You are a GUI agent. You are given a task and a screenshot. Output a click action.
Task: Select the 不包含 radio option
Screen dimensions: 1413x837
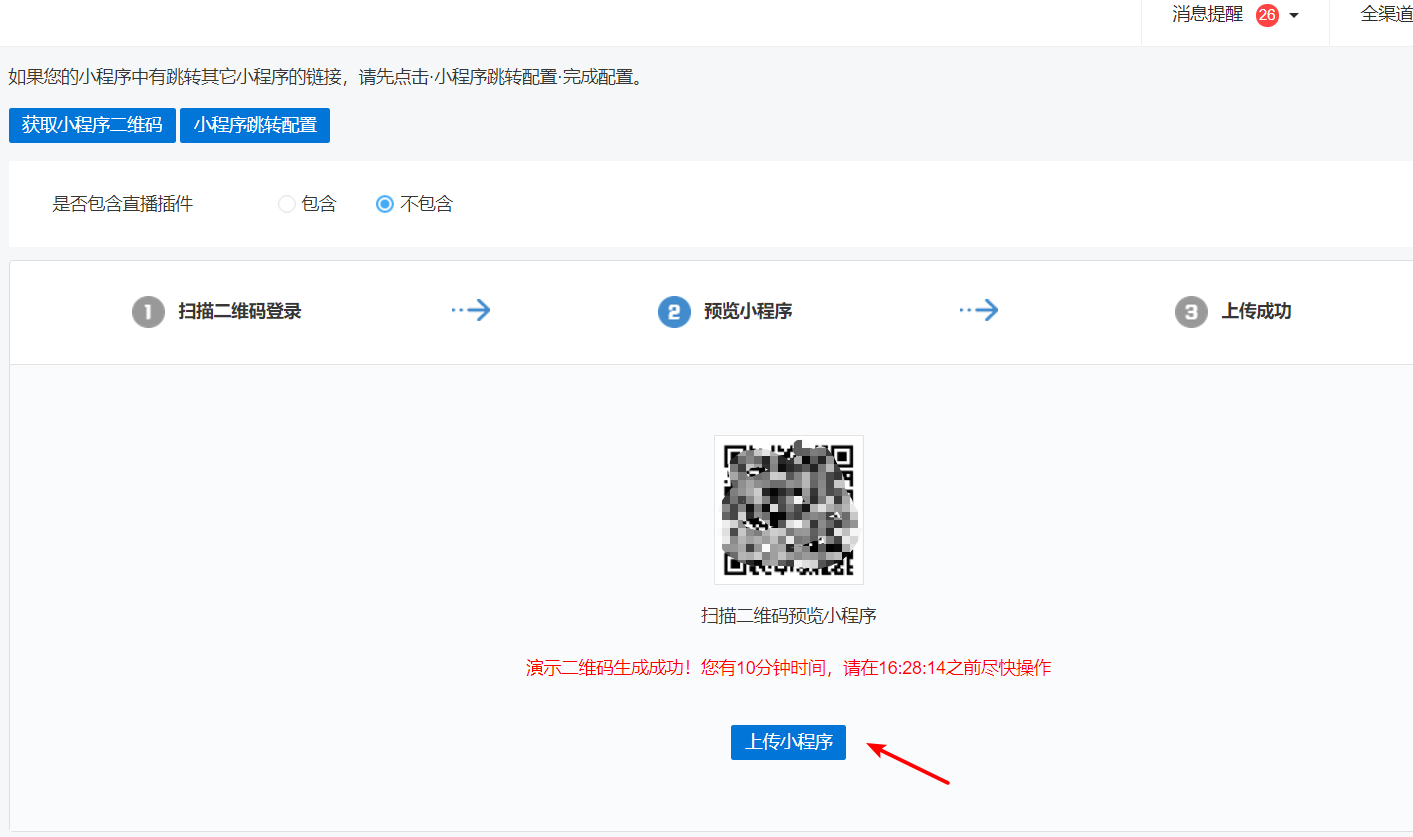[x=385, y=204]
